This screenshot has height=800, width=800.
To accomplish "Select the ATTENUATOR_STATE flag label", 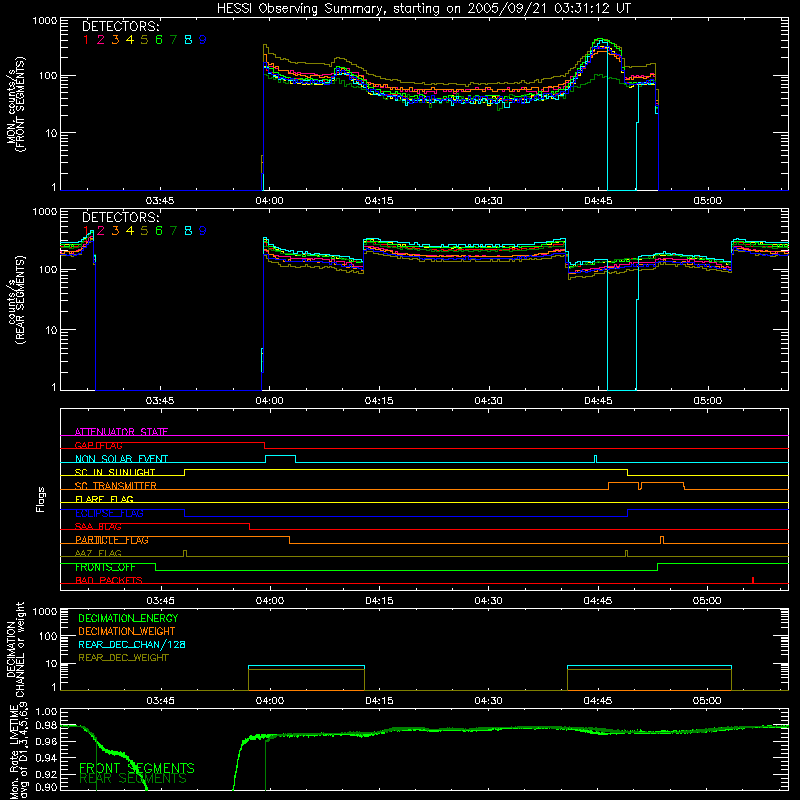I will coord(121,432).
